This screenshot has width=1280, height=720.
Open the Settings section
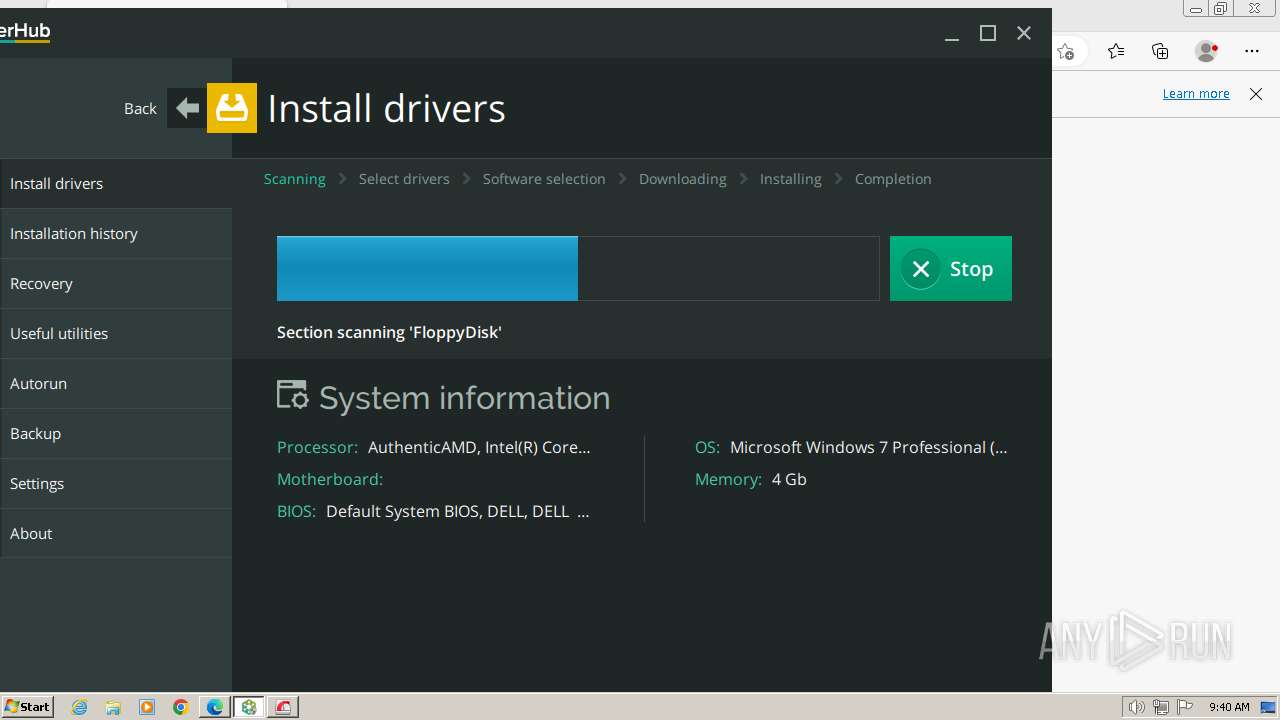click(x=116, y=484)
